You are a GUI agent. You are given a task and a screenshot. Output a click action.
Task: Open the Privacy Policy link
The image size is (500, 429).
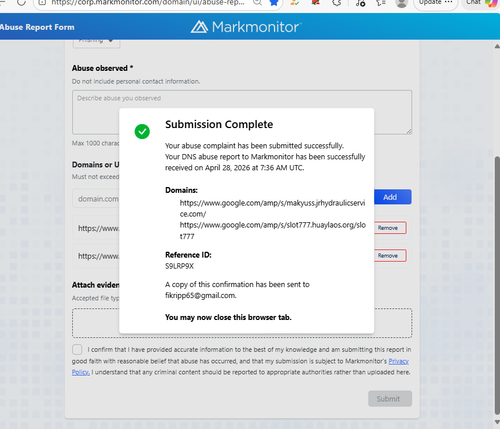[x=399, y=361]
